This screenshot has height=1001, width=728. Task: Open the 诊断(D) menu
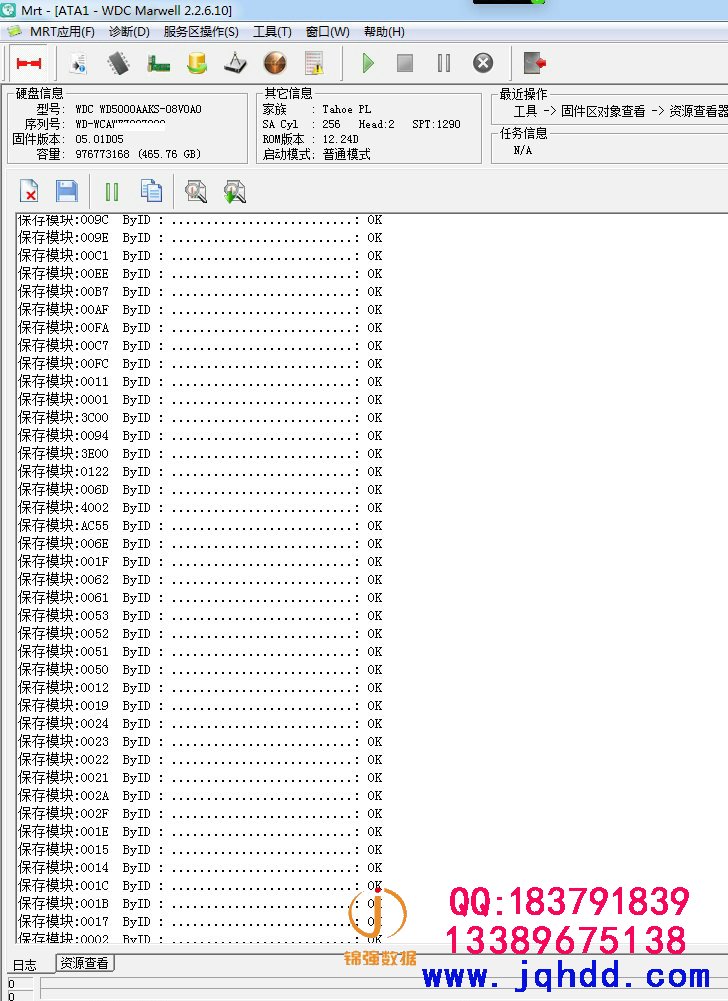pyautogui.click(x=129, y=31)
